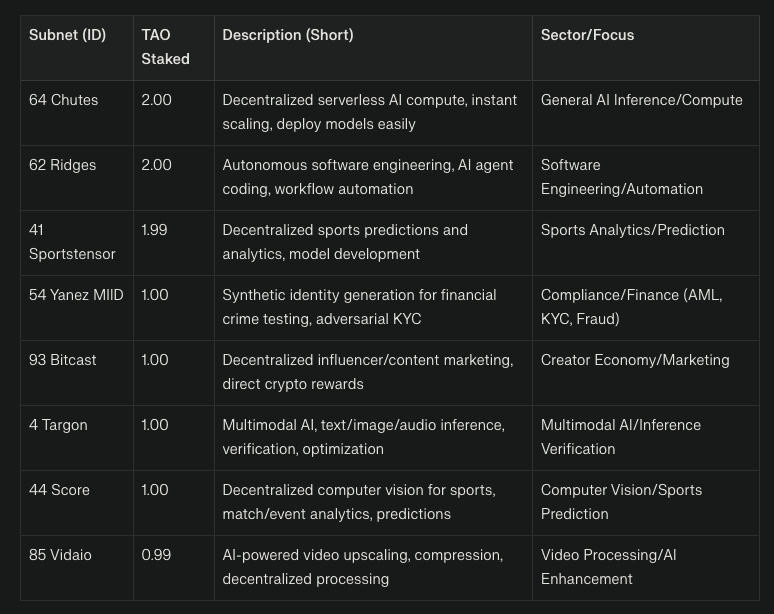Select the Autonomous software engineering description
Viewport: 774px width, 614px height.
(367, 177)
